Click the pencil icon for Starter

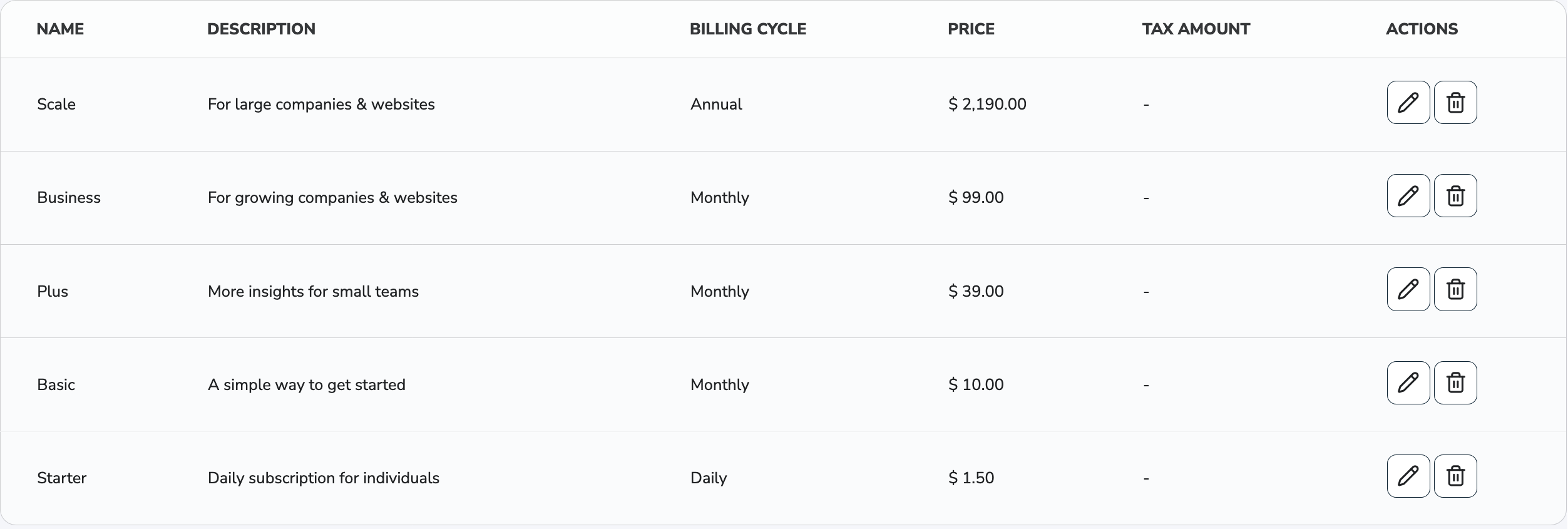[x=1408, y=476]
